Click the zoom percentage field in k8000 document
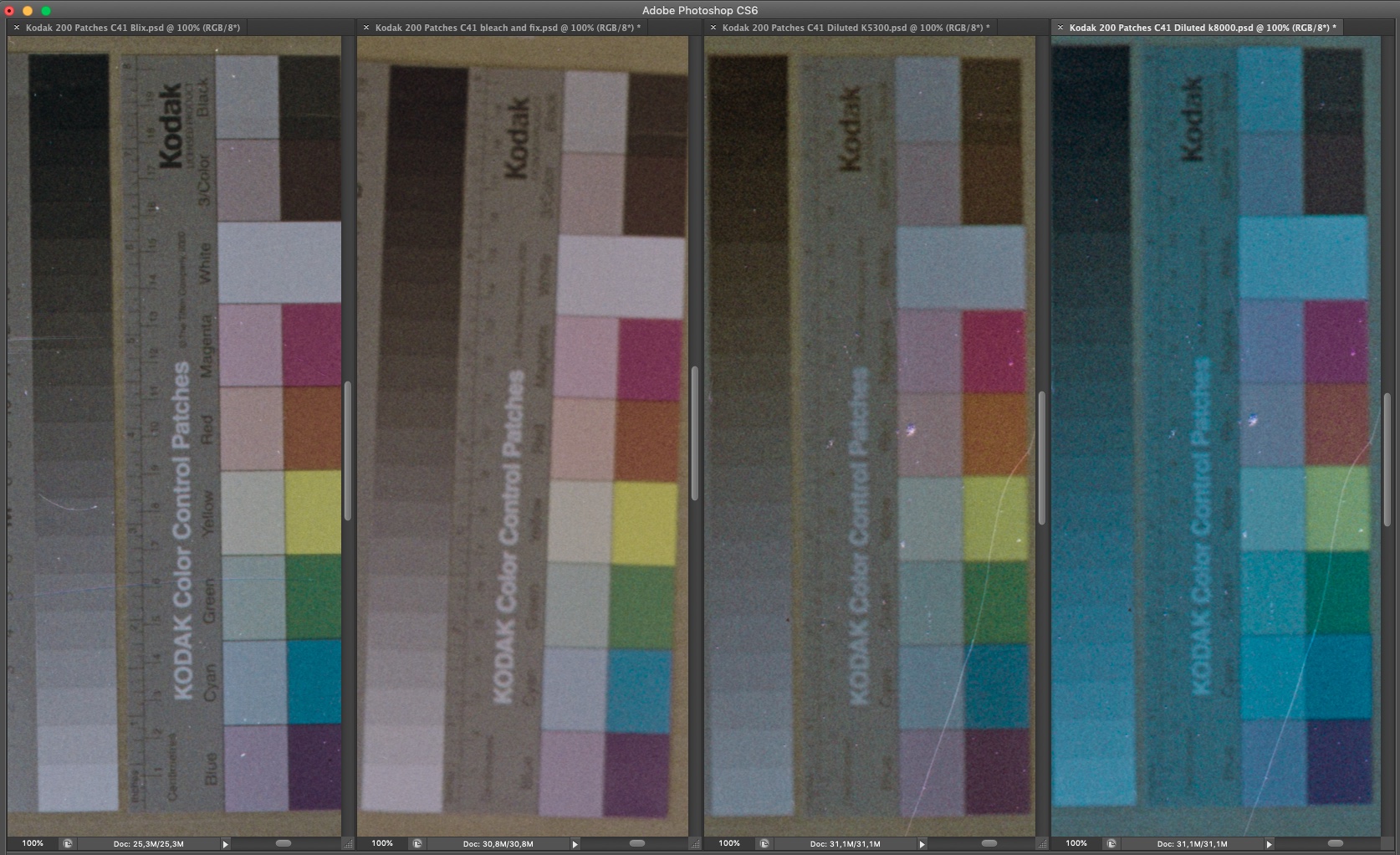Viewport: 1400px width, 855px height. [x=1076, y=843]
